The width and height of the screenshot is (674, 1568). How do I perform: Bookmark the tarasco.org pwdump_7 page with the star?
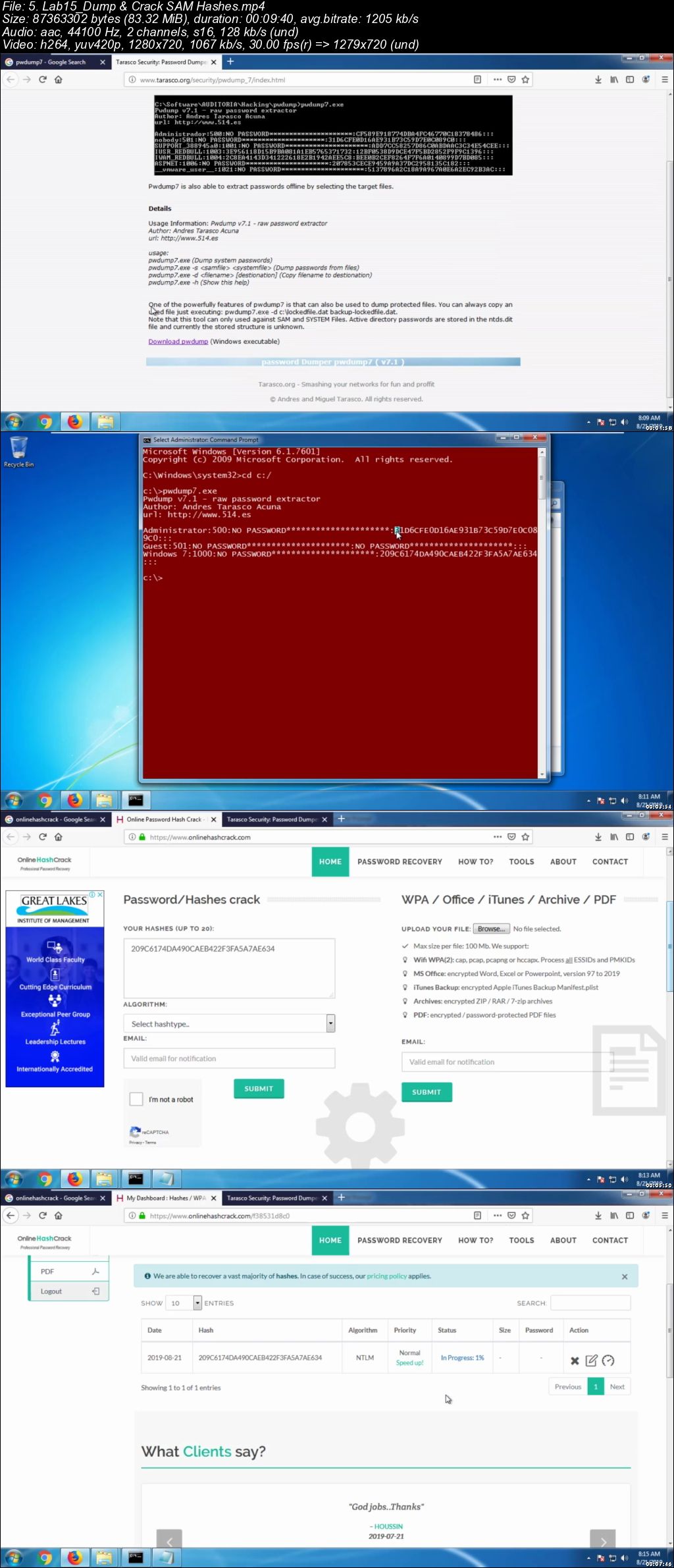[525, 80]
